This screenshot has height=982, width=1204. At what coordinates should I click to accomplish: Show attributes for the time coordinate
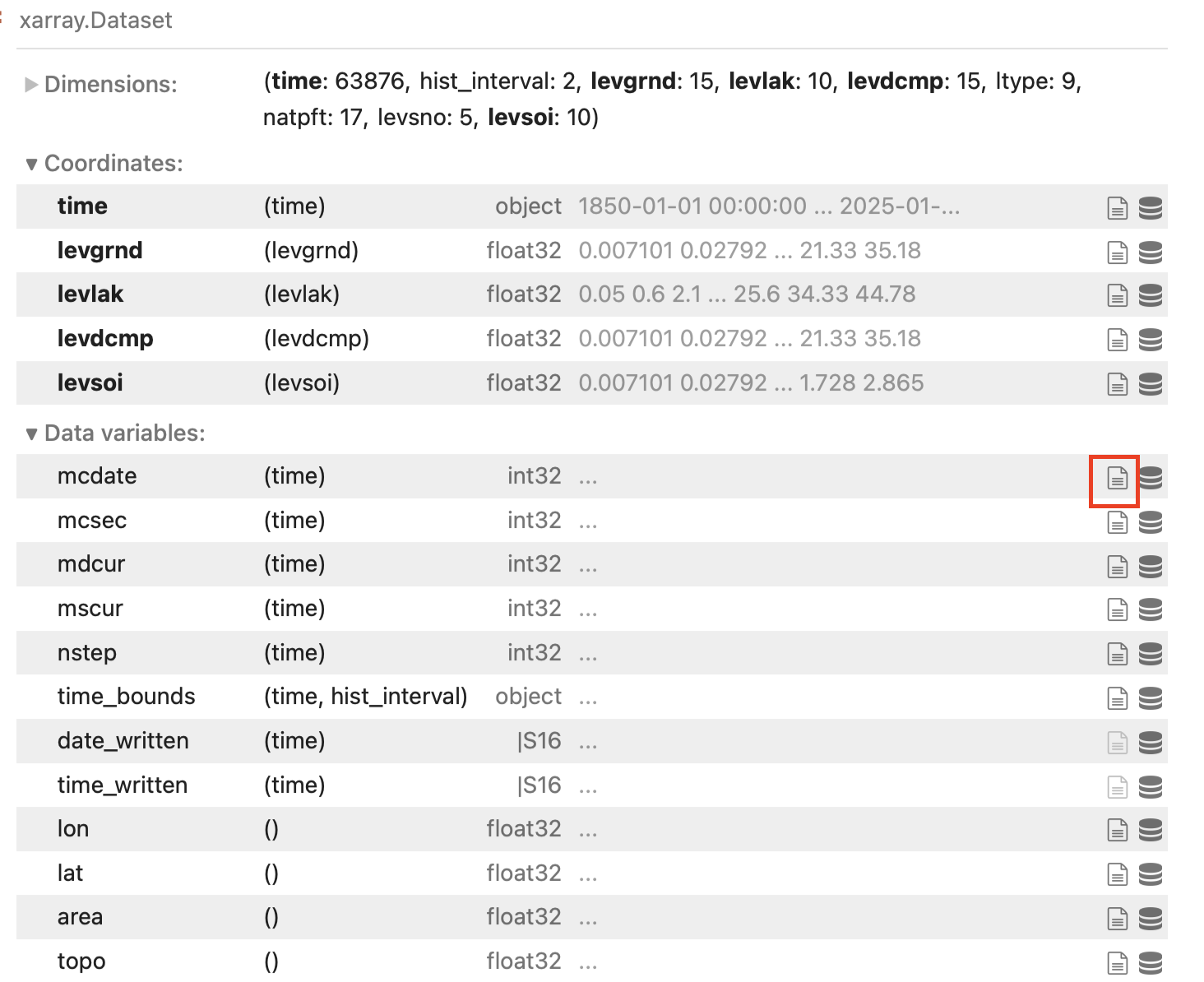tap(1117, 208)
